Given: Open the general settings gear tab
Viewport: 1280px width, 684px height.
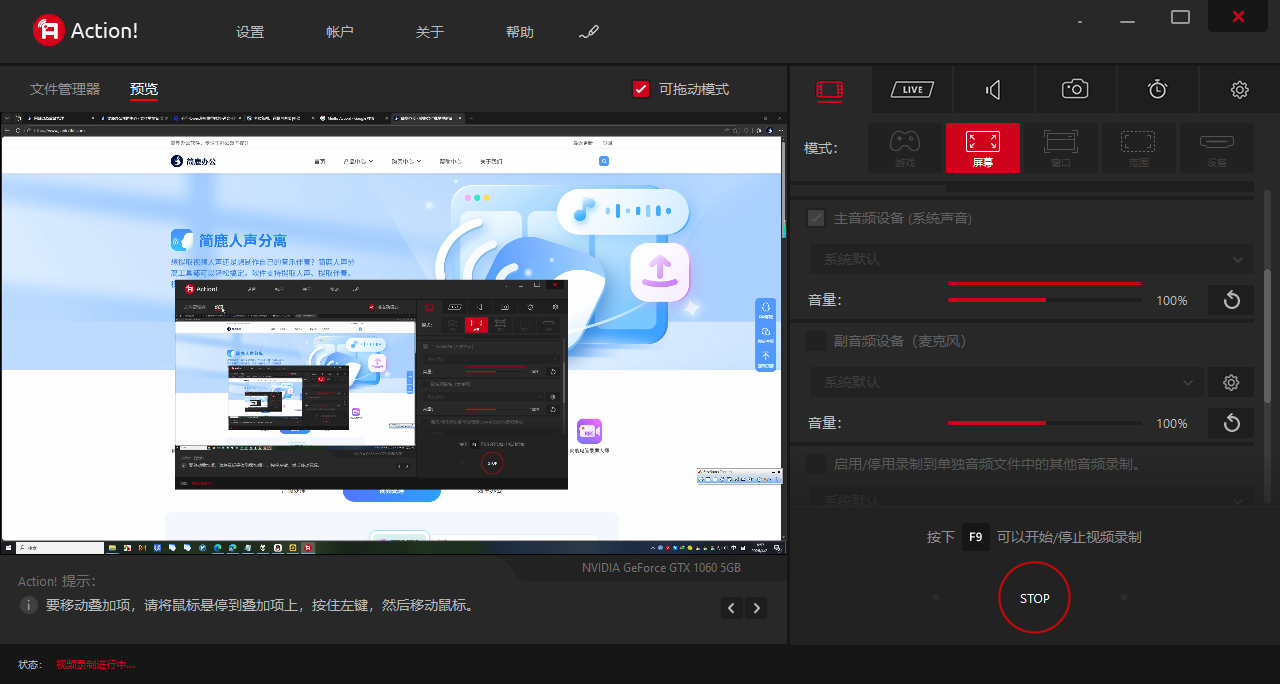Looking at the screenshot, I should coord(1239,90).
